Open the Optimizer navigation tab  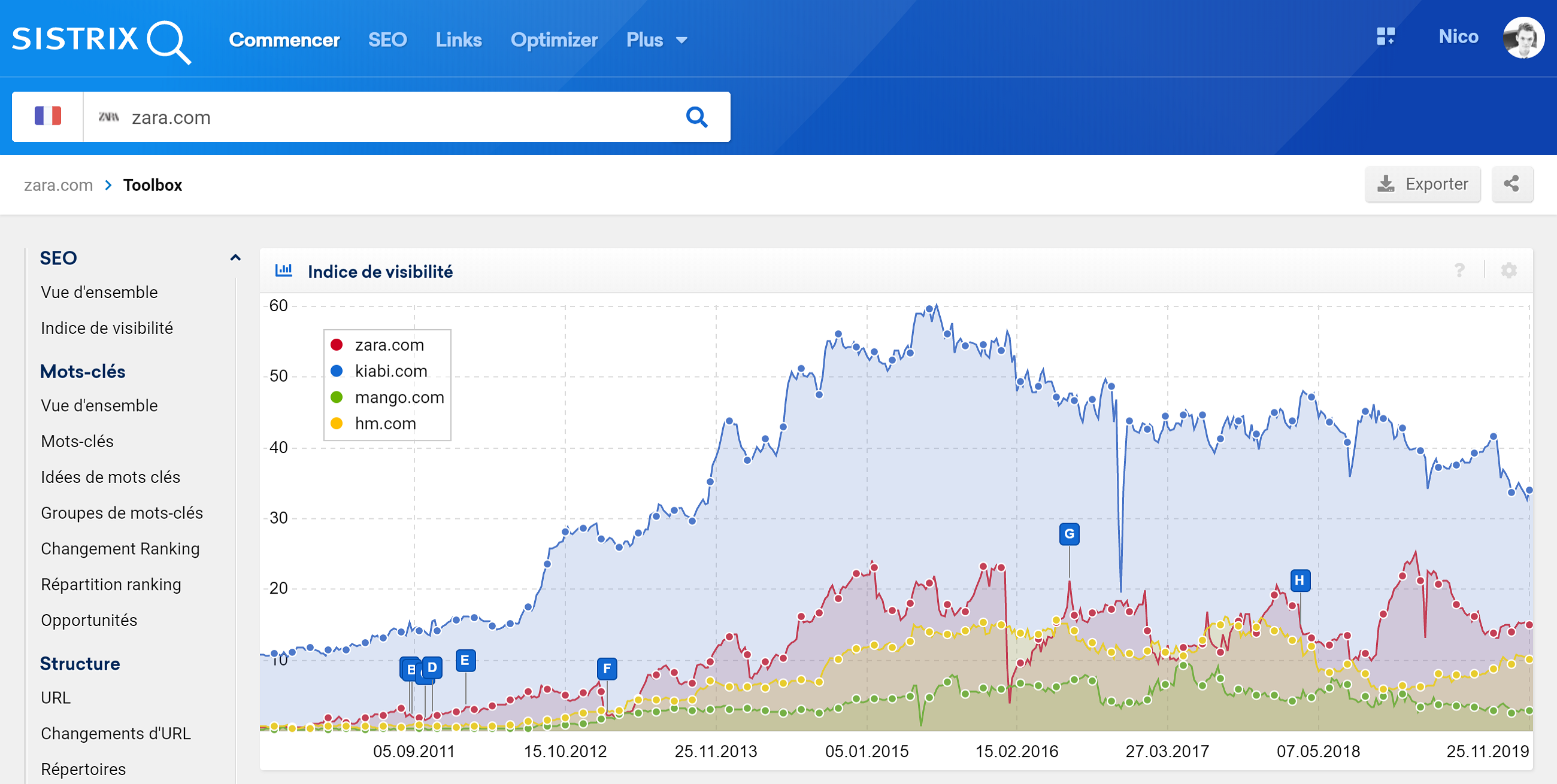coord(554,40)
